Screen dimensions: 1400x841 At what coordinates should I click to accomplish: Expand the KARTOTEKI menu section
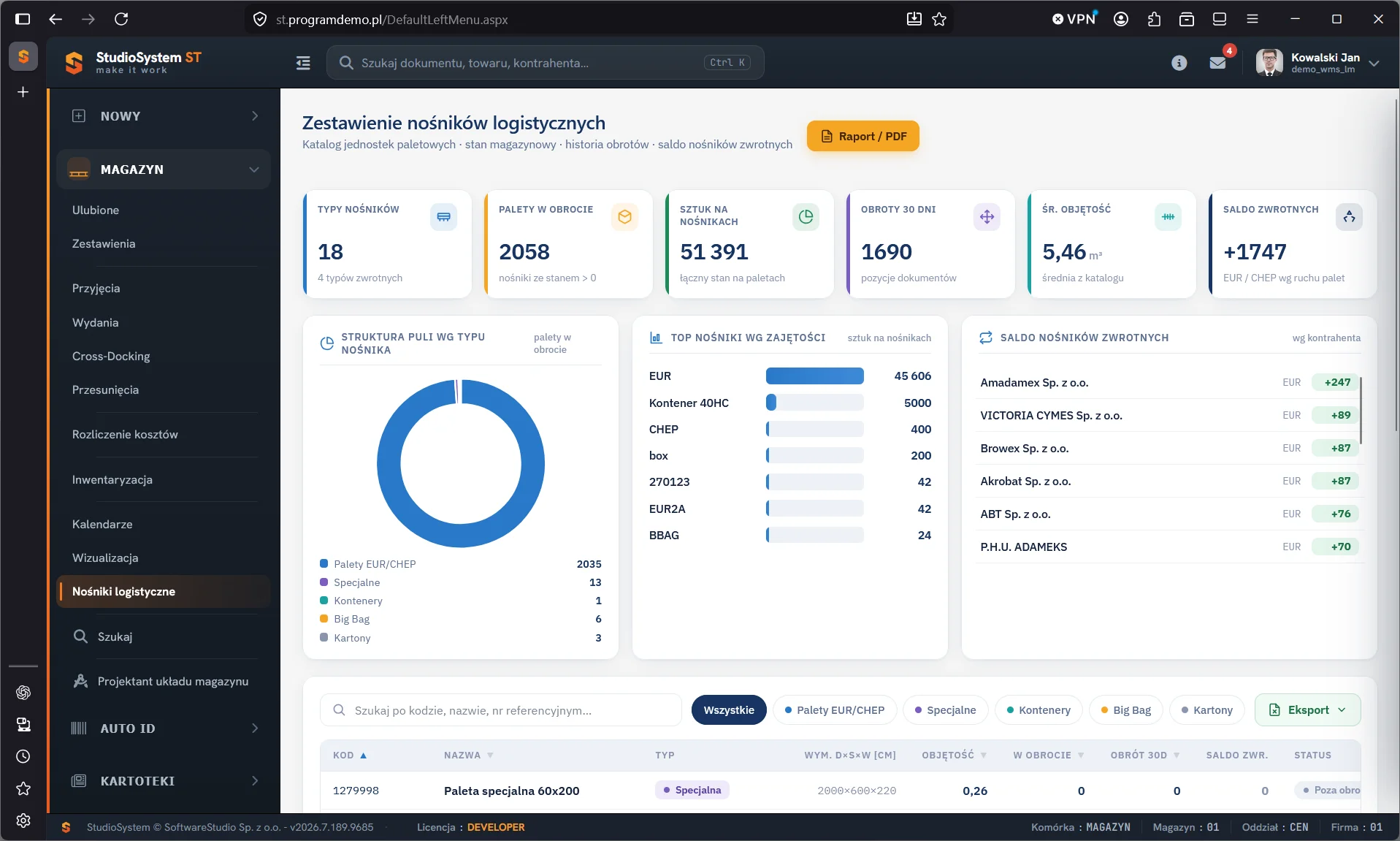(x=164, y=781)
